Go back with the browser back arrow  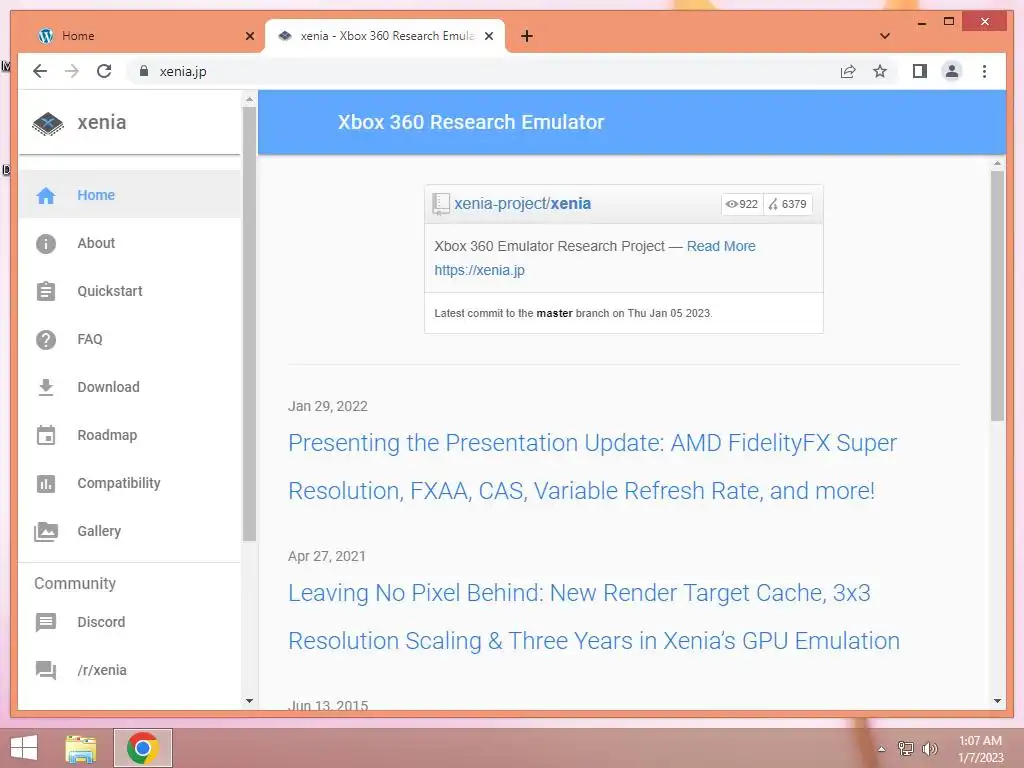[x=40, y=71]
